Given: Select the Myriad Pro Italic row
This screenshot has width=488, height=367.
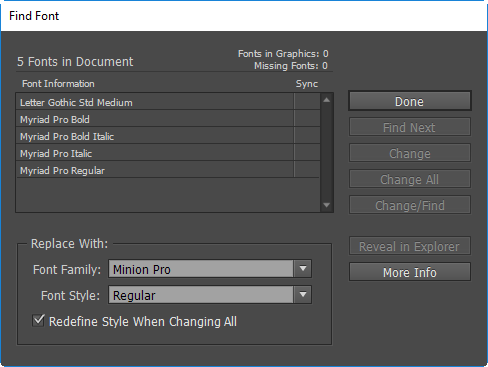Looking at the screenshot, I should [168, 153].
